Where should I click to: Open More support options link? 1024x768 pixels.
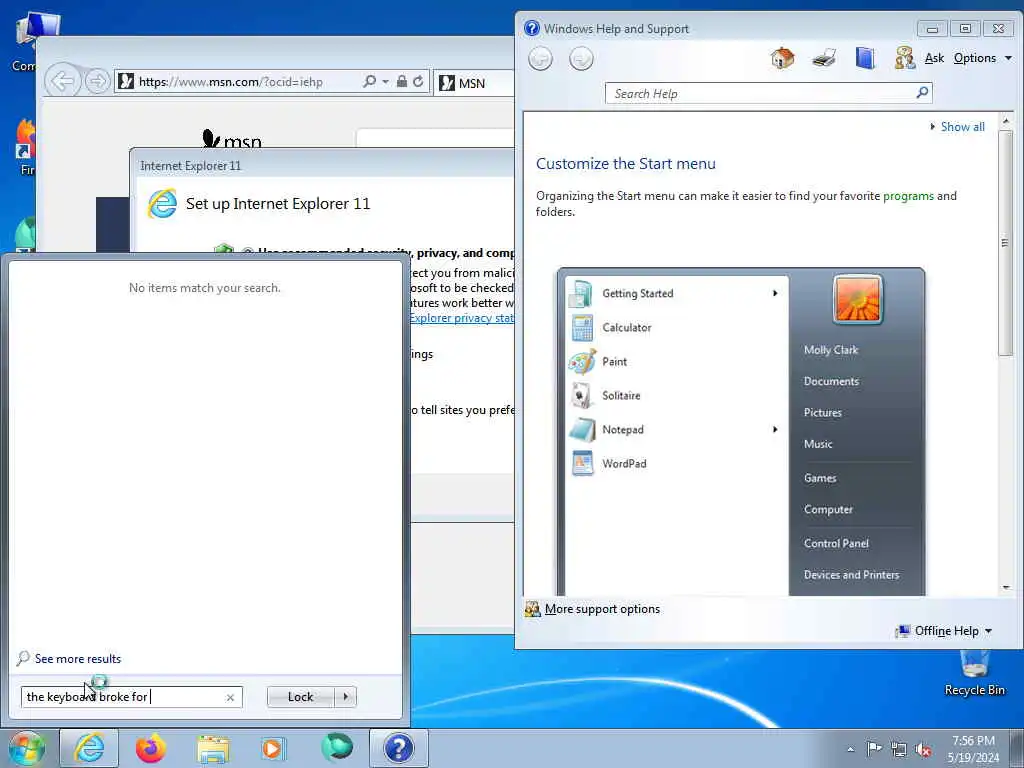[602, 609]
